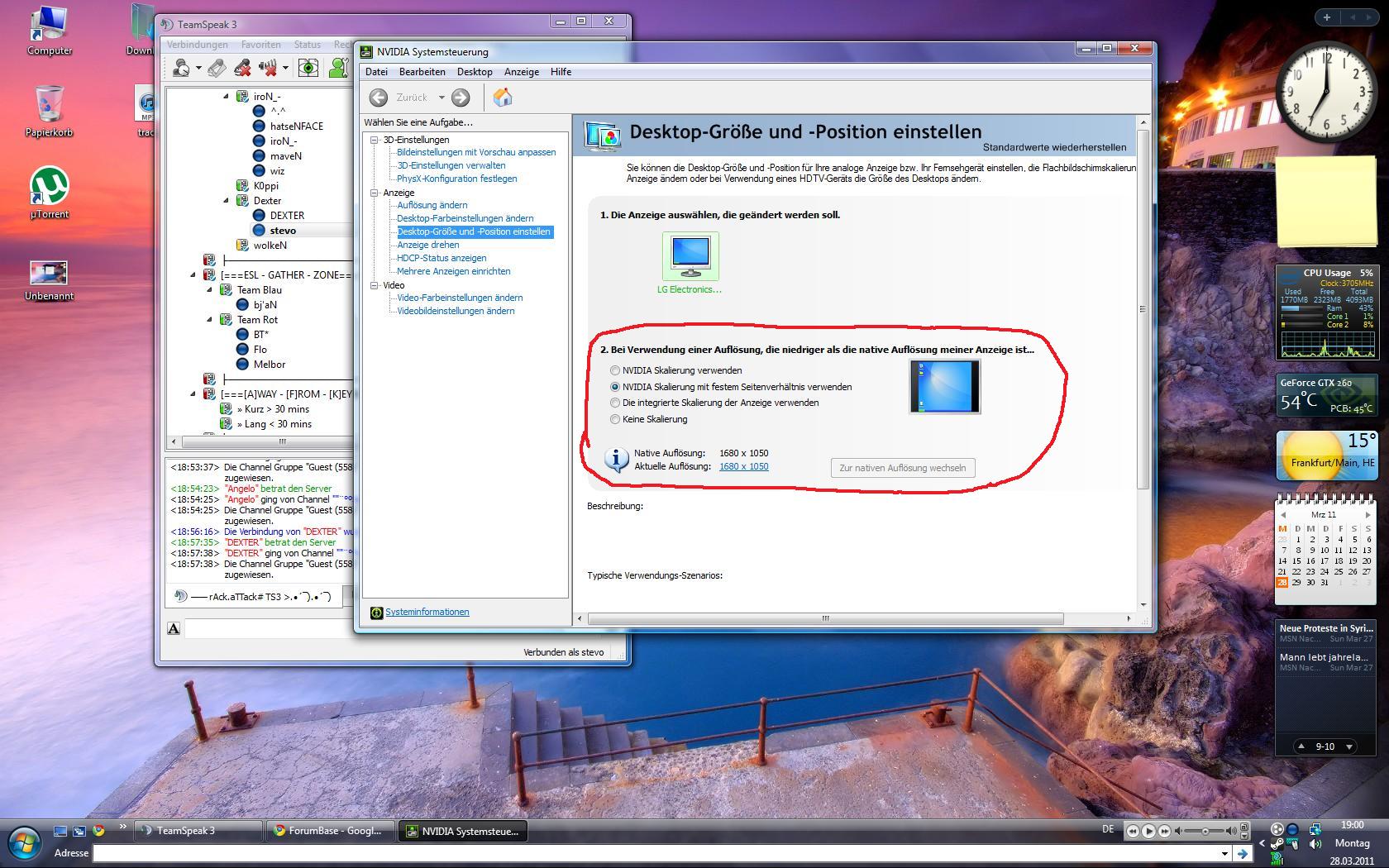Open the taskbar address bar dropdown

(x=1224, y=853)
